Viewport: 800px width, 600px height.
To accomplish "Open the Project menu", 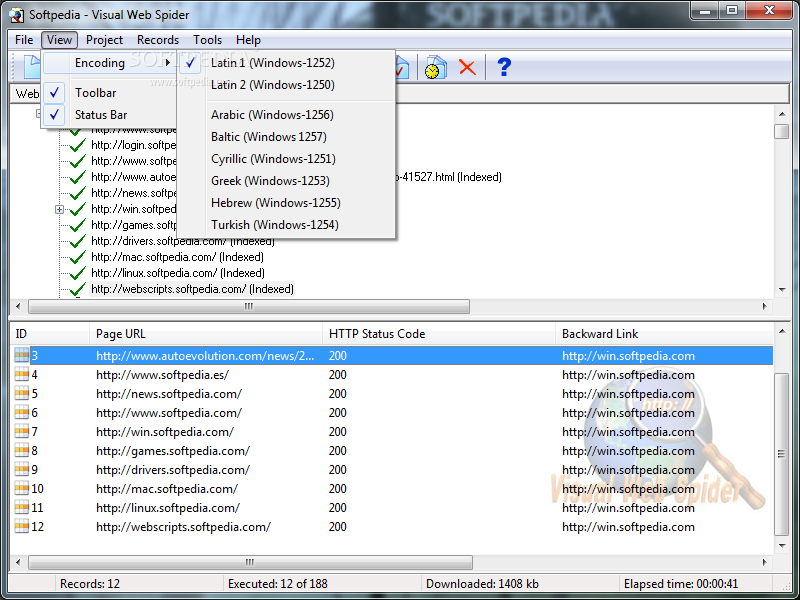I will 104,40.
